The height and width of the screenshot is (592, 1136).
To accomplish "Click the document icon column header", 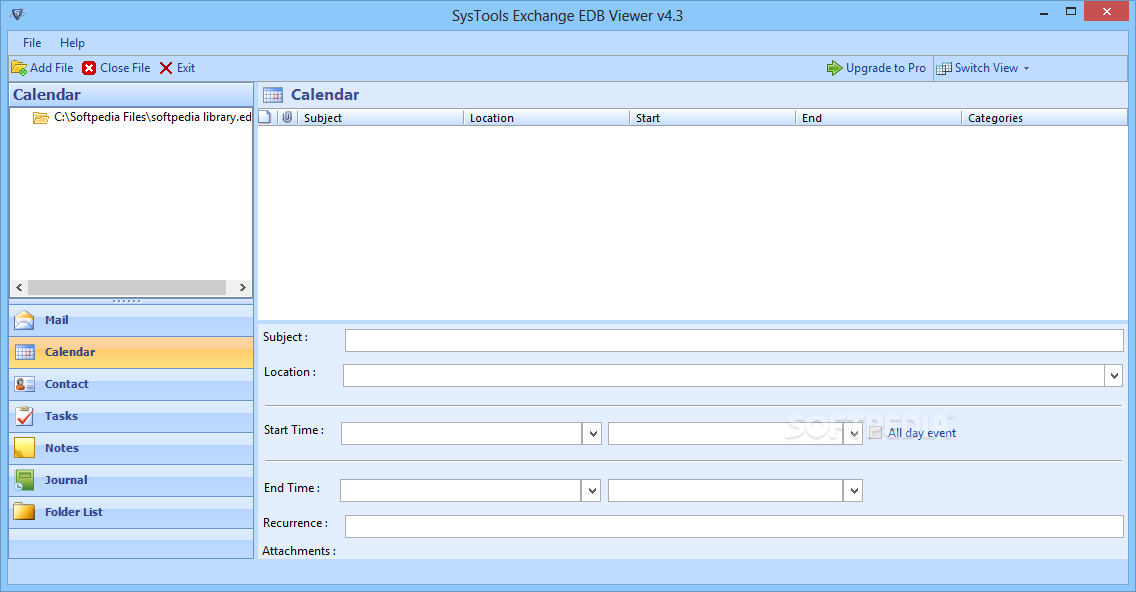I will [265, 117].
